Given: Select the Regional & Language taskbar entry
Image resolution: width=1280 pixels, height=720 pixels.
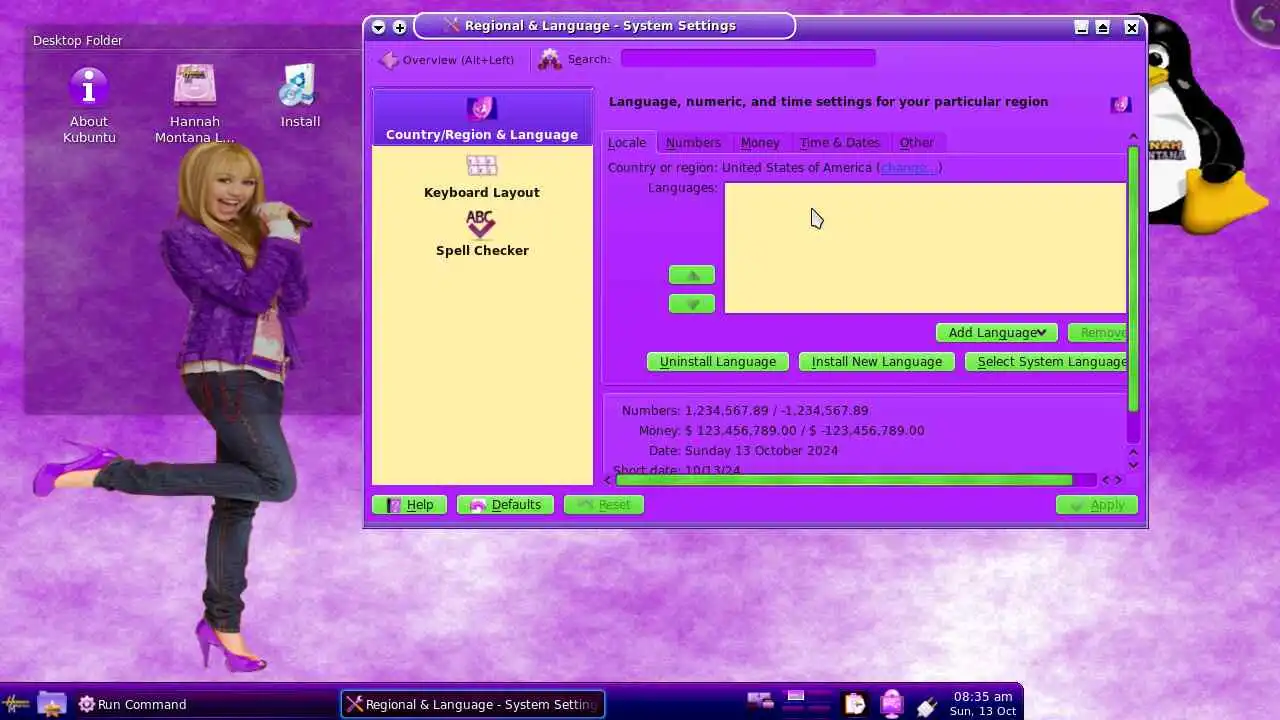Looking at the screenshot, I should (473, 704).
